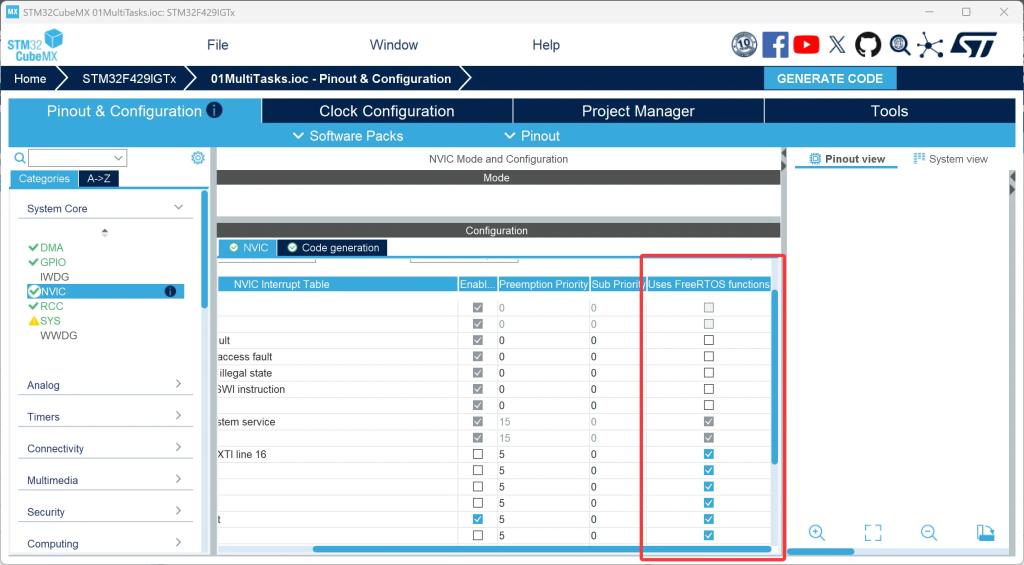
Task: Fit pinout view to screen icon
Action: pyautogui.click(x=873, y=533)
